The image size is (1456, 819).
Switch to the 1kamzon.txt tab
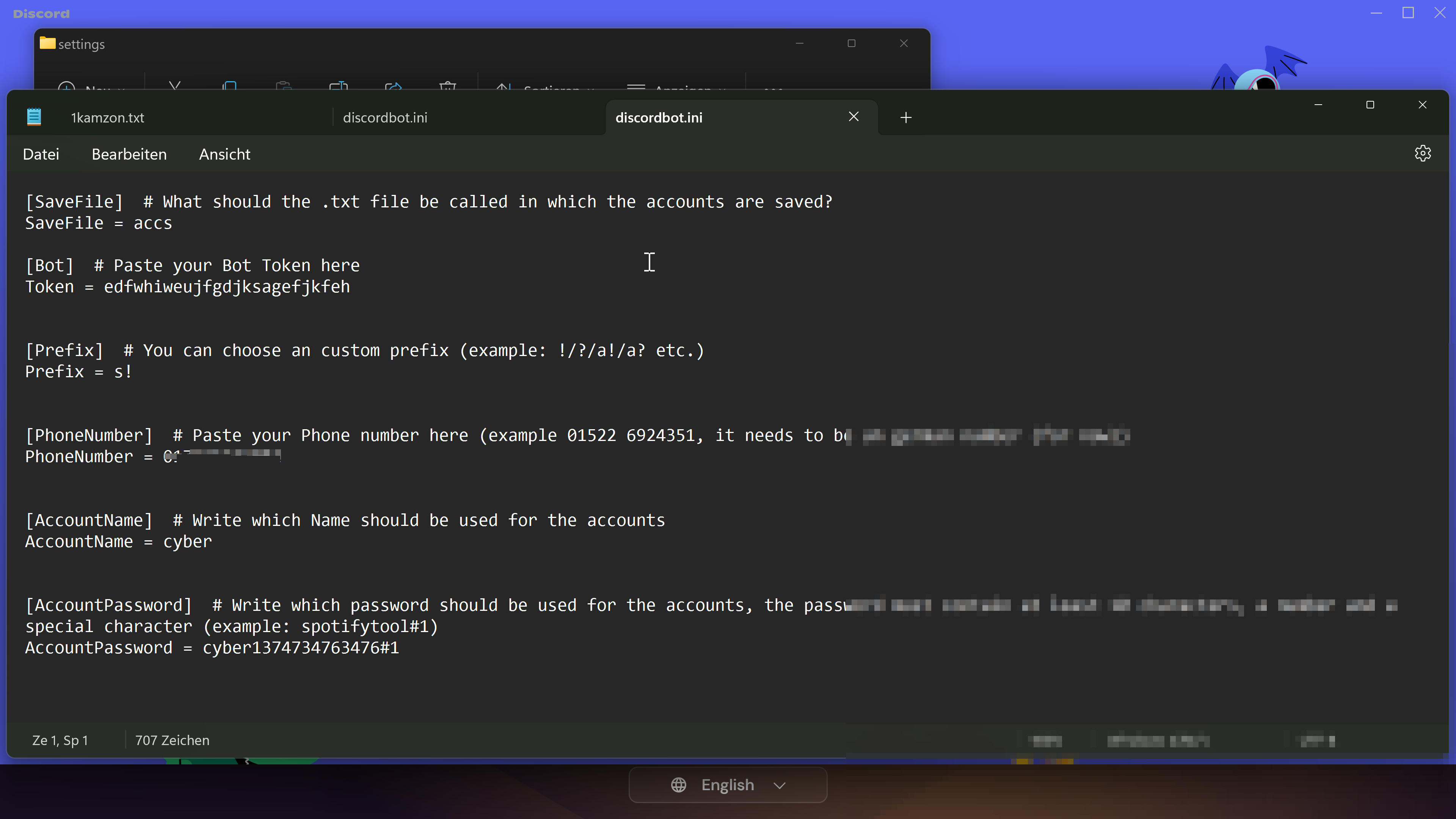point(107,118)
